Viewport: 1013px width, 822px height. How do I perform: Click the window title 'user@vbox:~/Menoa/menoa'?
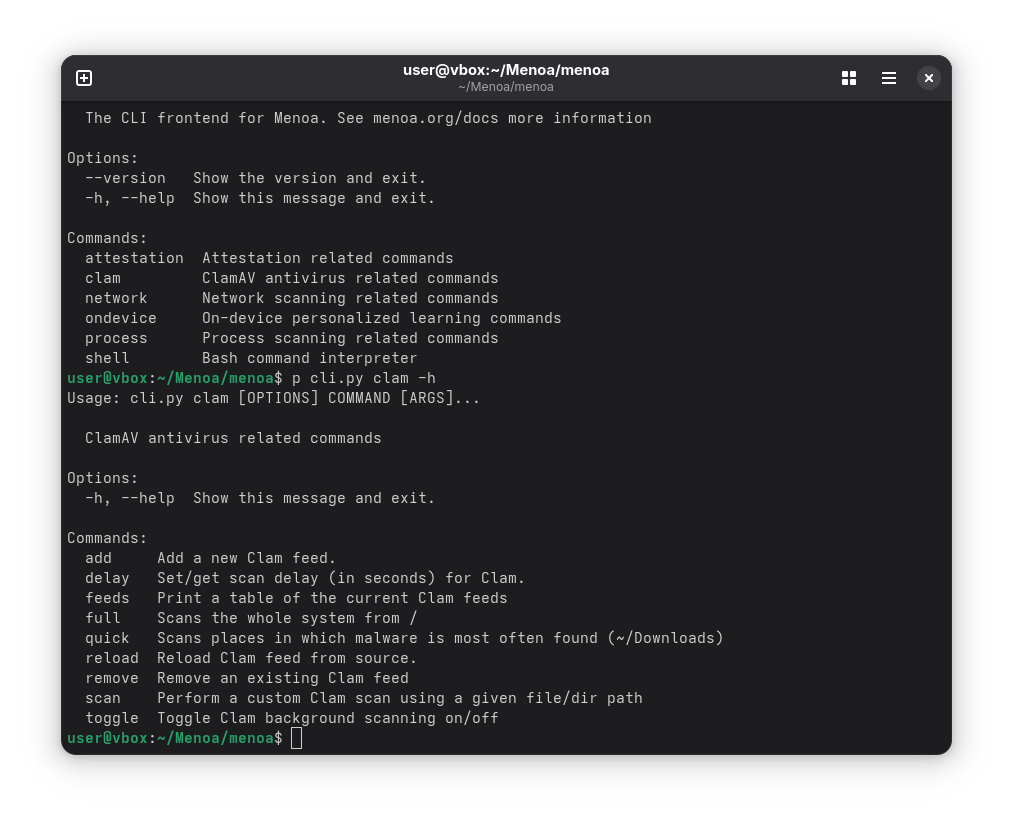[506, 70]
